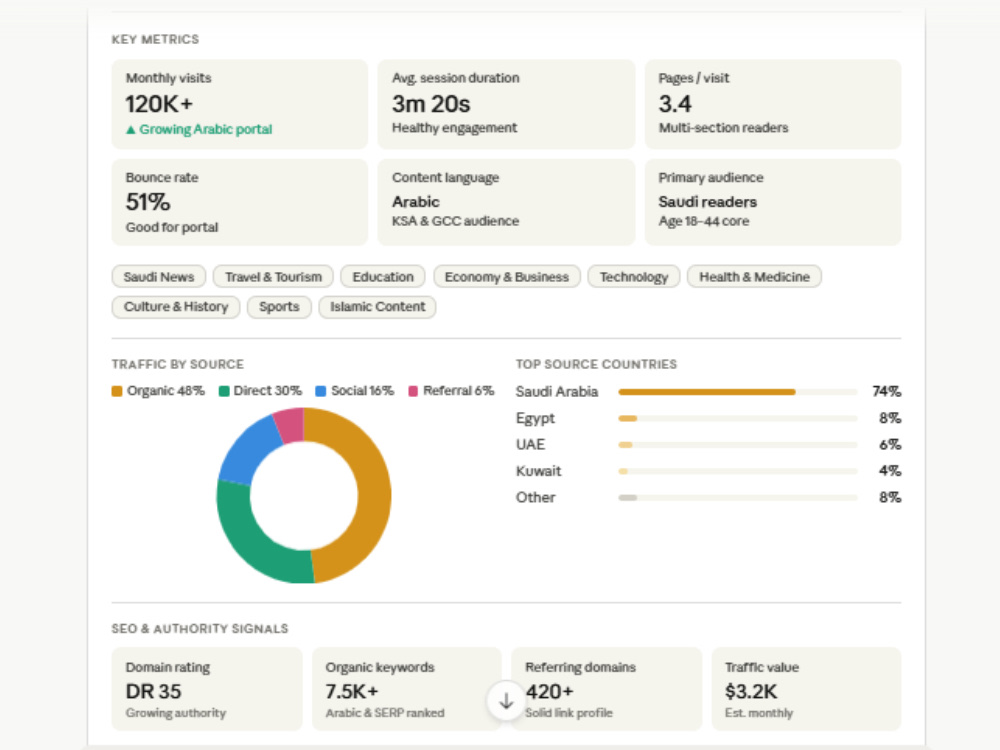Open the Islamic Content tag
Screen dimensions: 1000x750
click(x=377, y=307)
